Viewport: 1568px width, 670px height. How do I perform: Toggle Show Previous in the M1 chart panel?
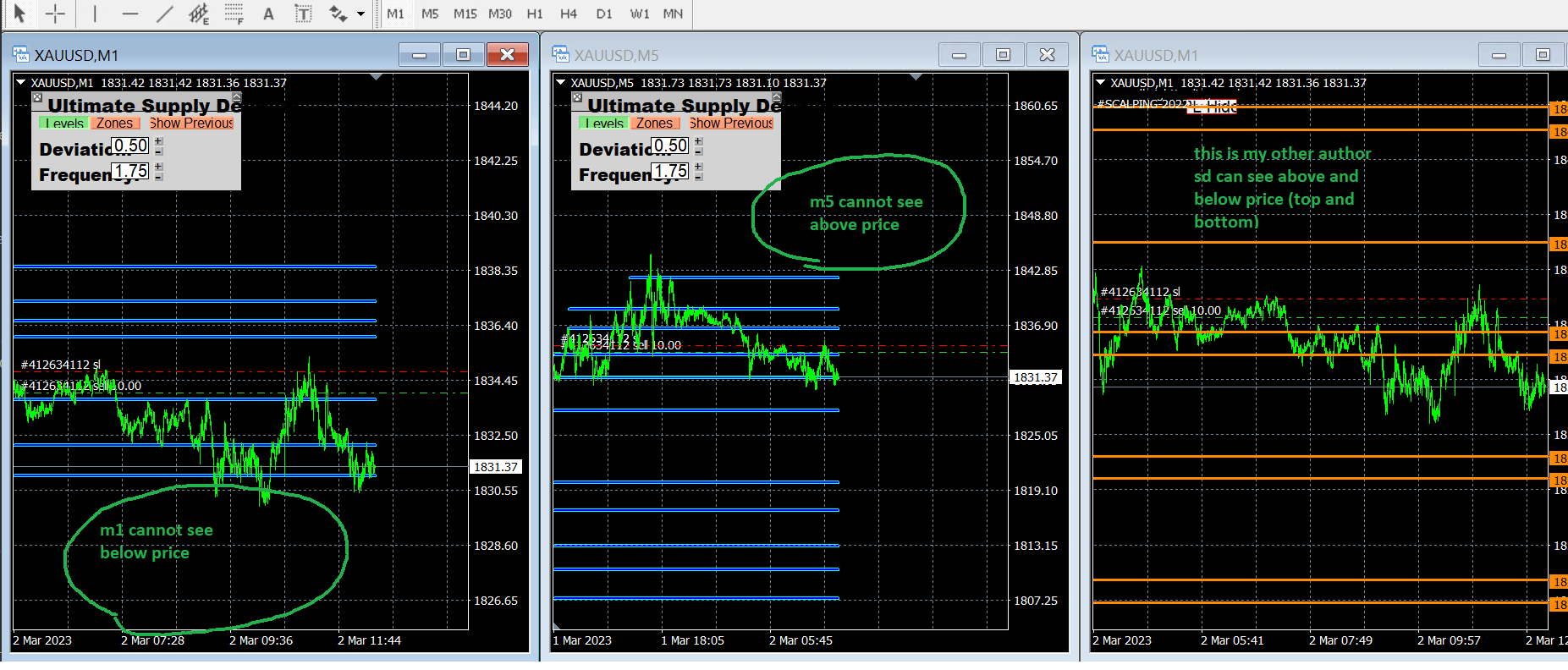[x=191, y=124]
